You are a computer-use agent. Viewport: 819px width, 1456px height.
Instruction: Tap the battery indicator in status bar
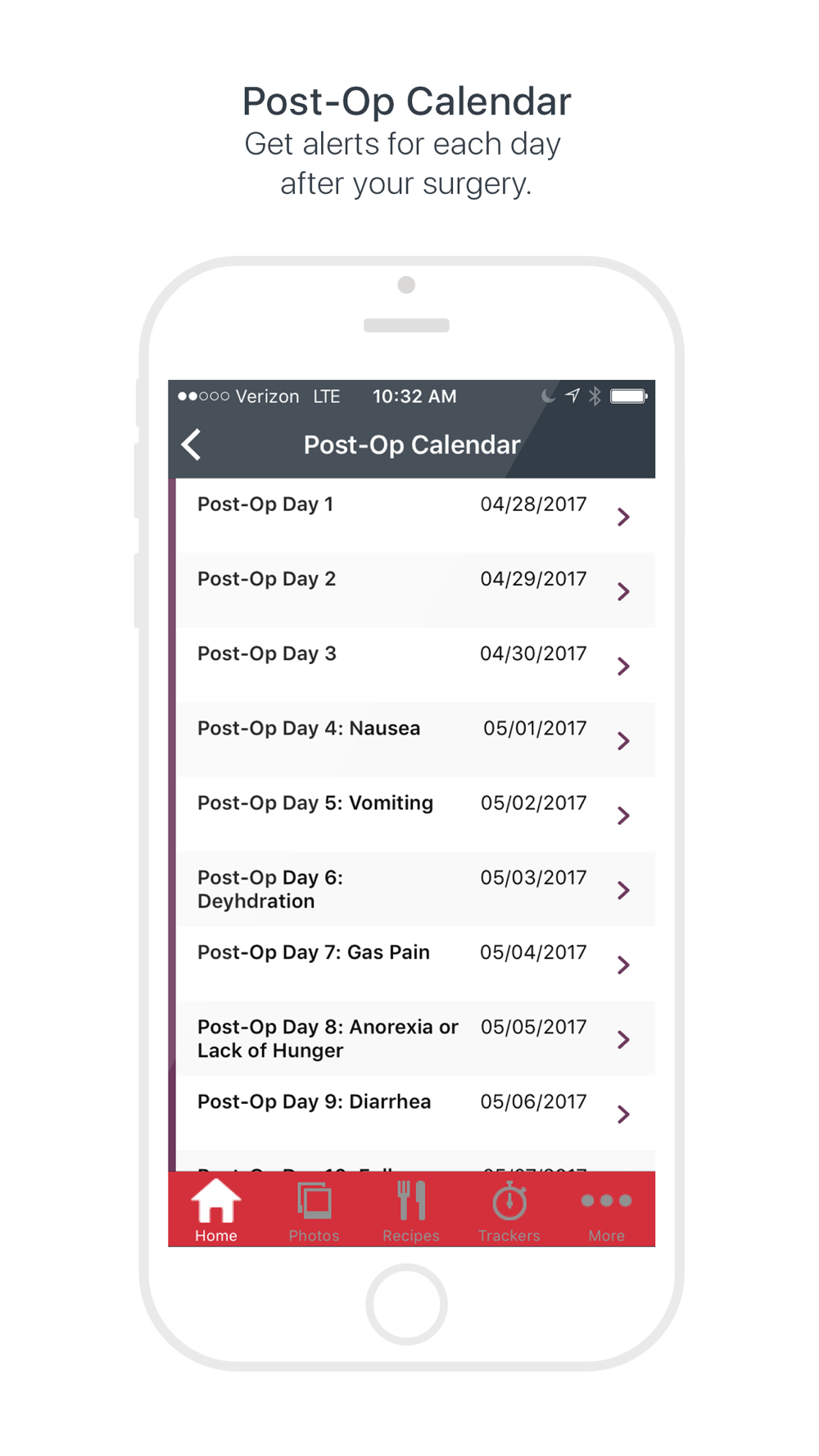629,396
